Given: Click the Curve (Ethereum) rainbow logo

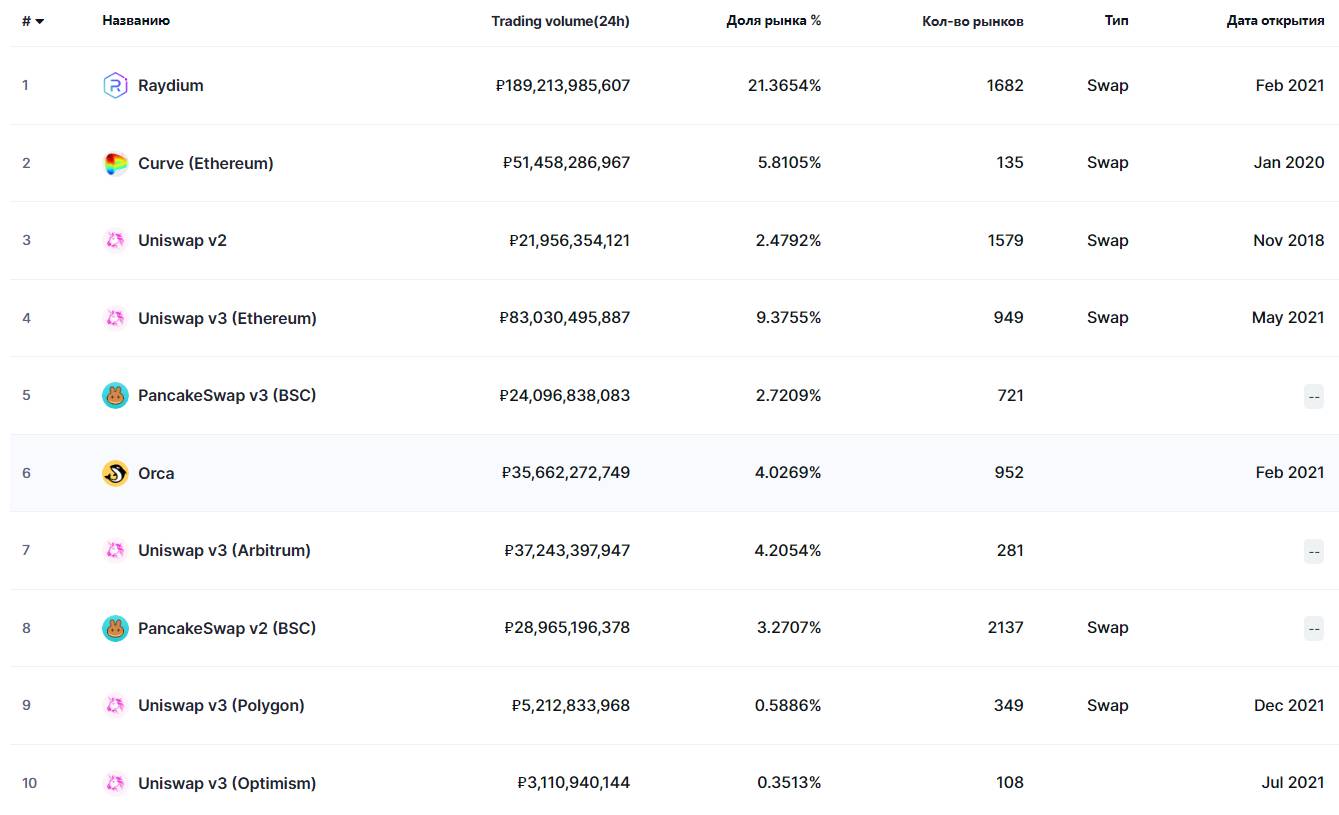Looking at the screenshot, I should coord(115,163).
